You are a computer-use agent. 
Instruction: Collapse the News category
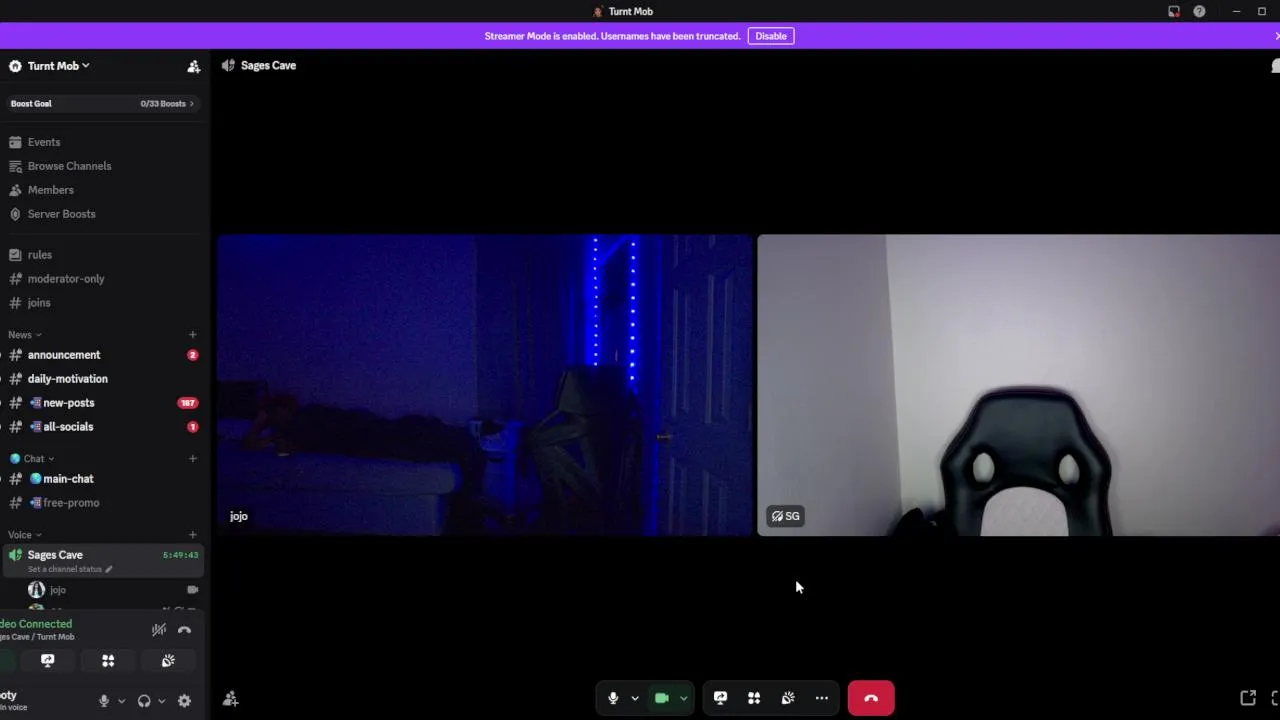tap(24, 335)
